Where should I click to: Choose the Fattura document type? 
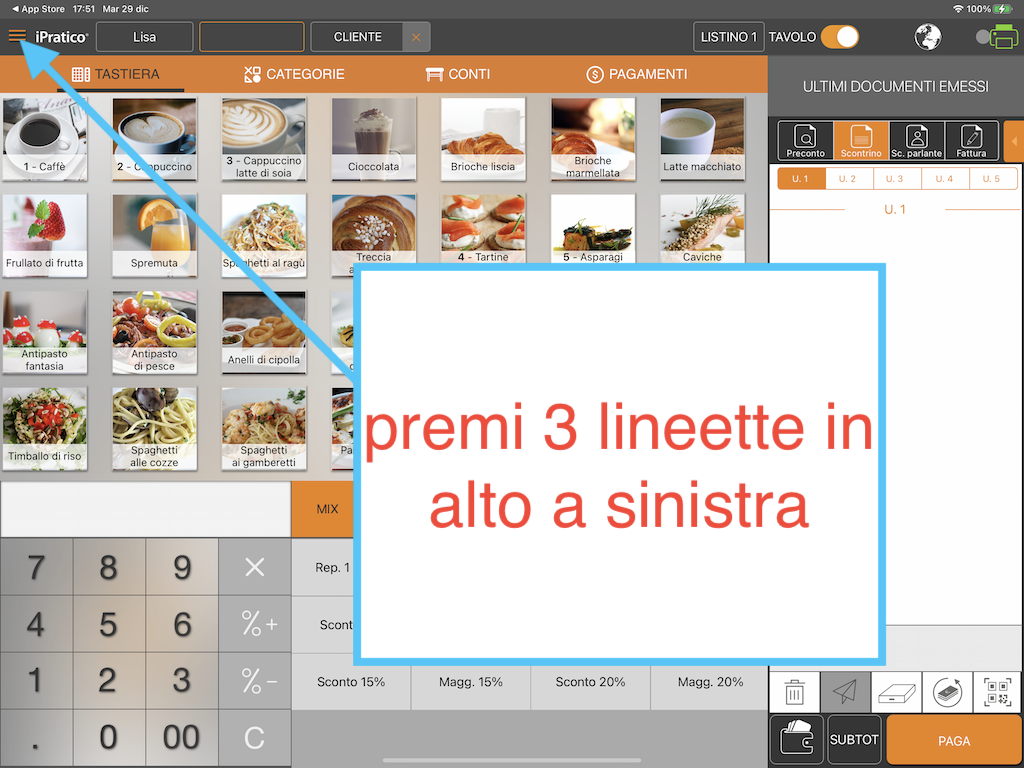[x=971, y=140]
